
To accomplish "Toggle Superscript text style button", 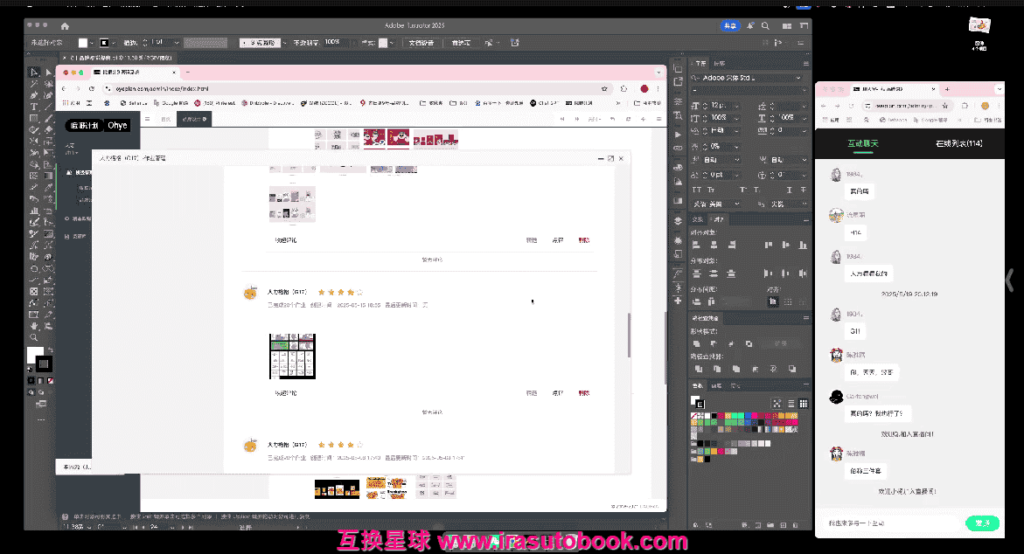I will coord(743,190).
